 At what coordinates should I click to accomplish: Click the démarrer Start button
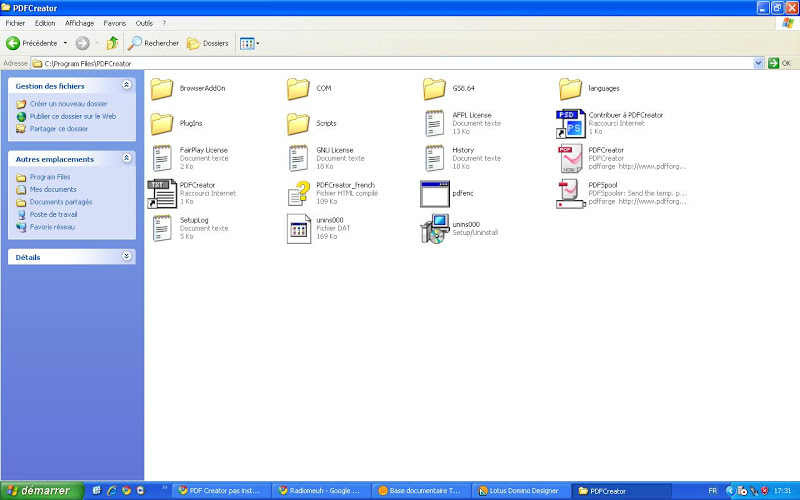[36, 490]
